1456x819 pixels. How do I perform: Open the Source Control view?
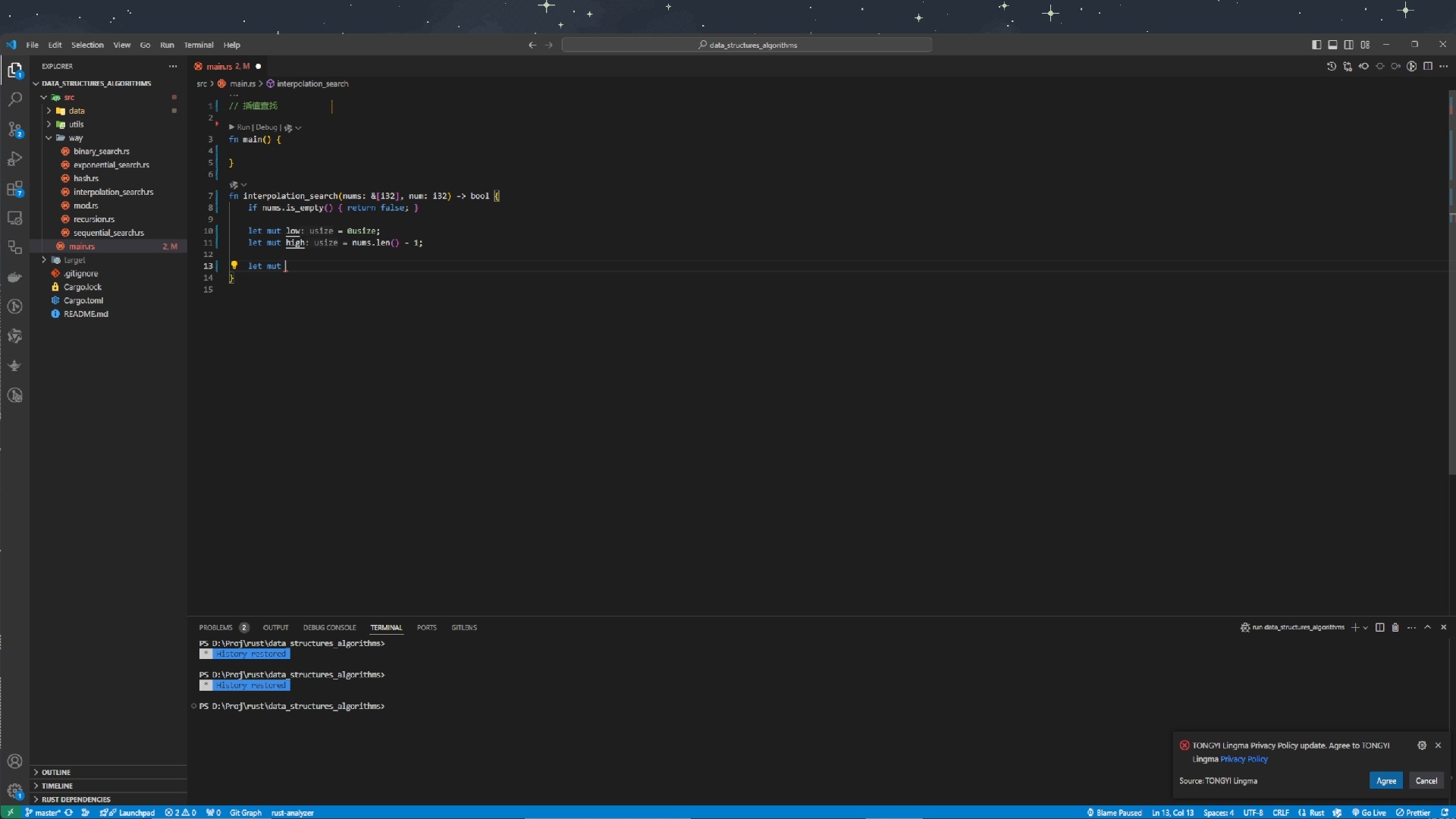coord(14,129)
